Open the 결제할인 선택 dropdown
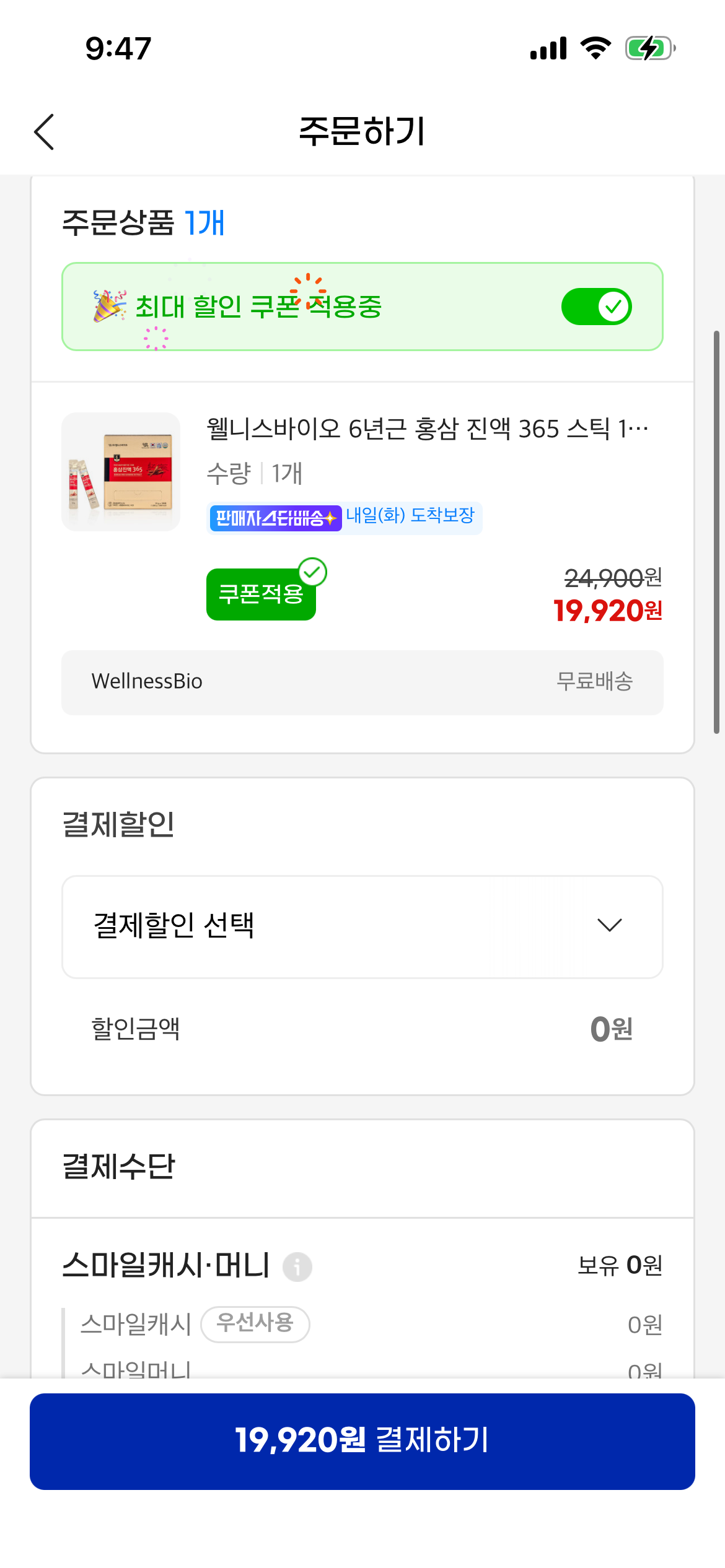The width and height of the screenshot is (725, 1568). (362, 926)
